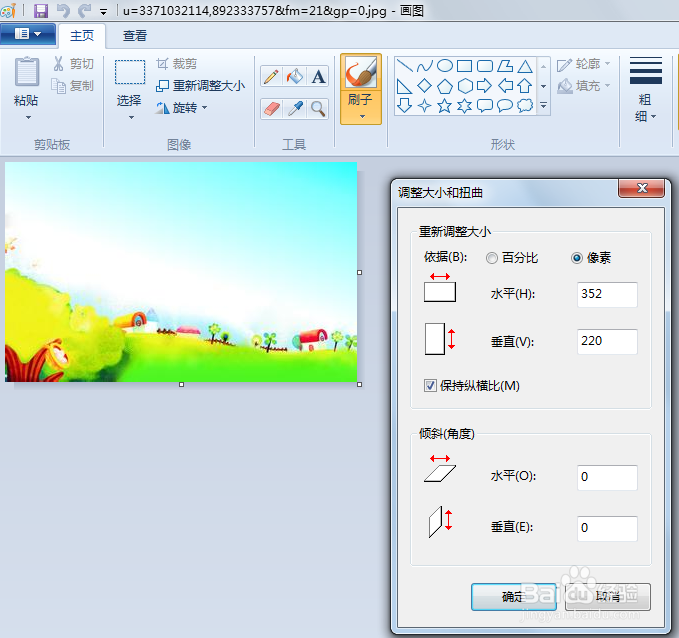Click the Cut (剪切) button

[x=73, y=64]
